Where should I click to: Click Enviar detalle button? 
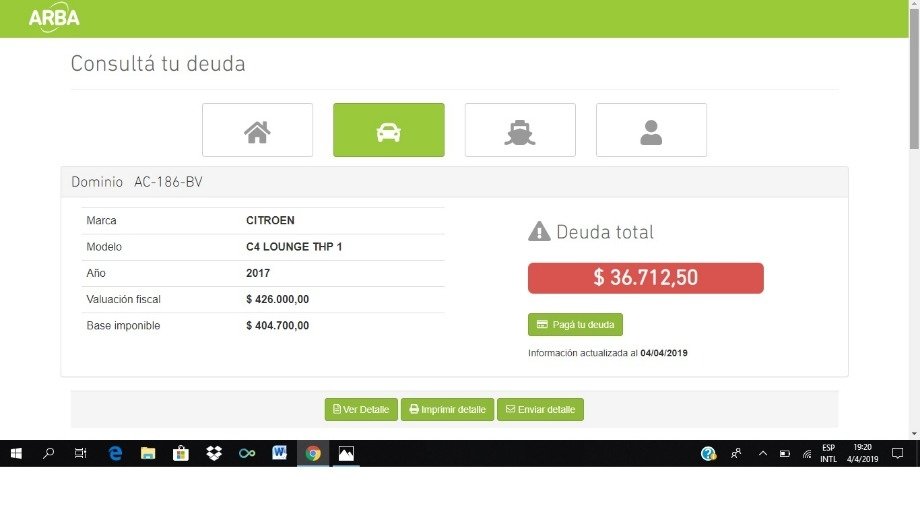[540, 410]
